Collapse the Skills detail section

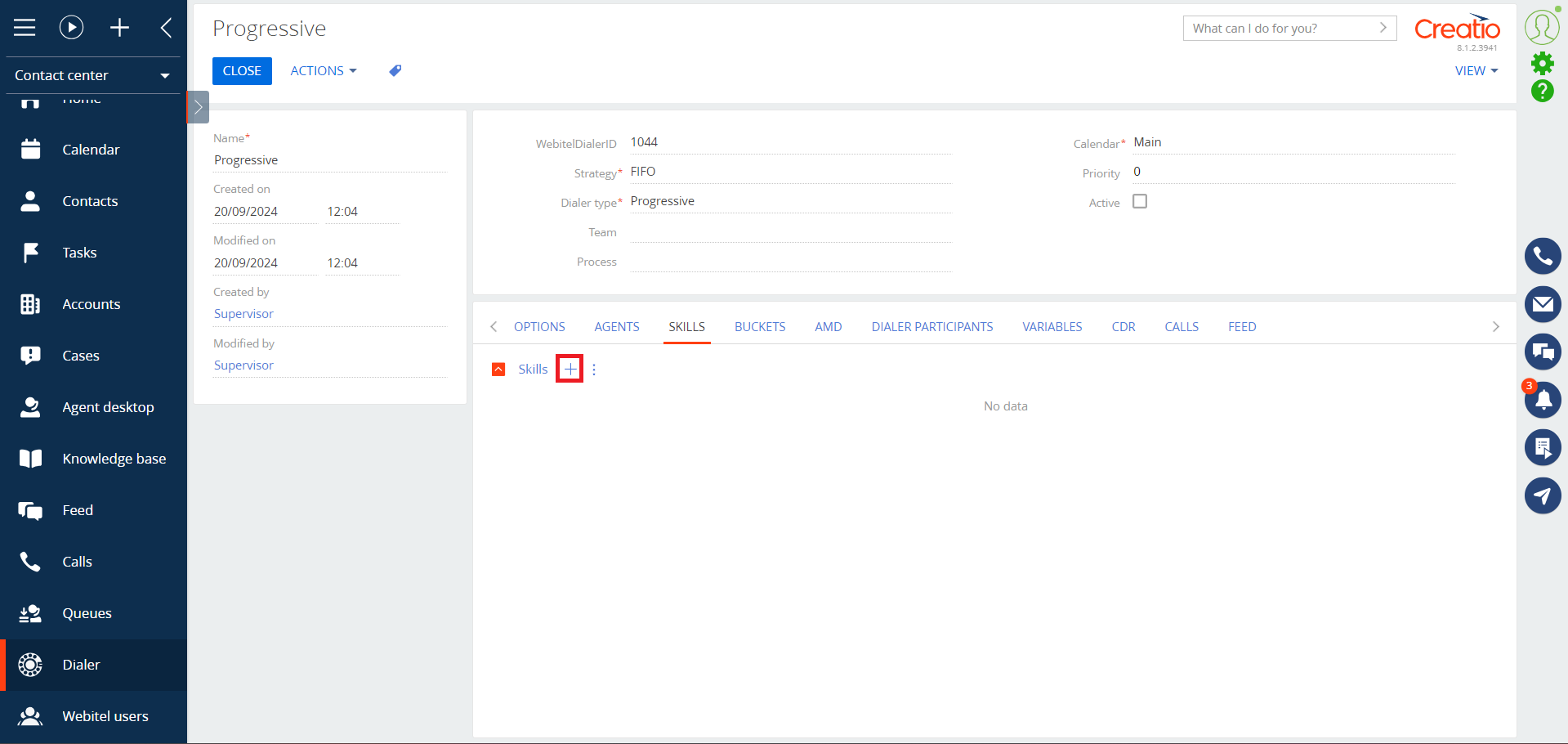pos(498,370)
